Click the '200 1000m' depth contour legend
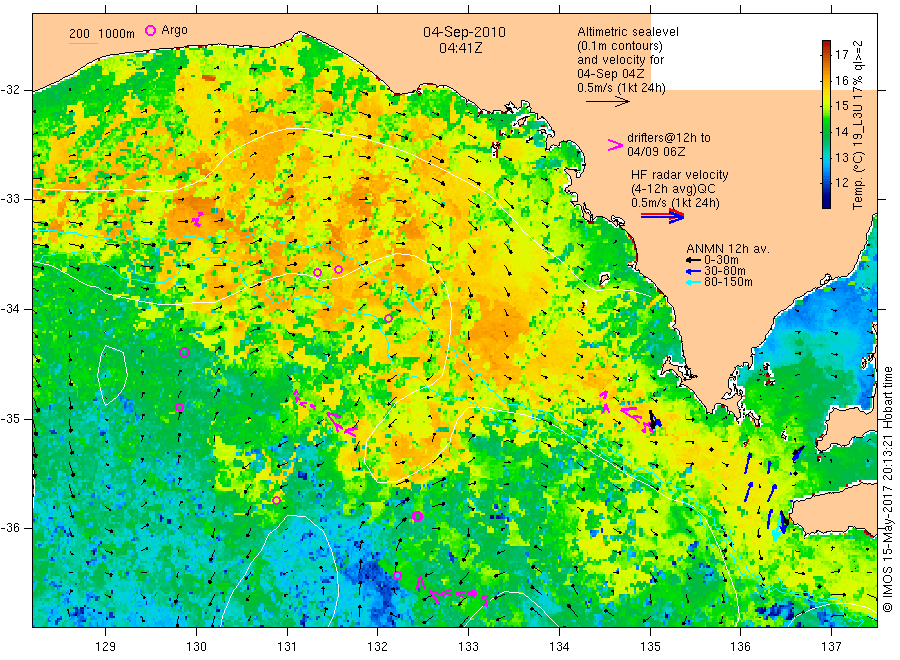The height and width of the screenshot is (660, 900). pos(102,34)
